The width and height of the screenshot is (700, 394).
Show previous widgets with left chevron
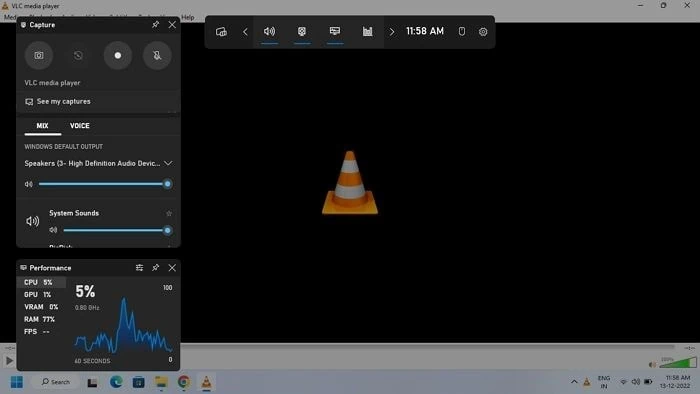coord(245,32)
